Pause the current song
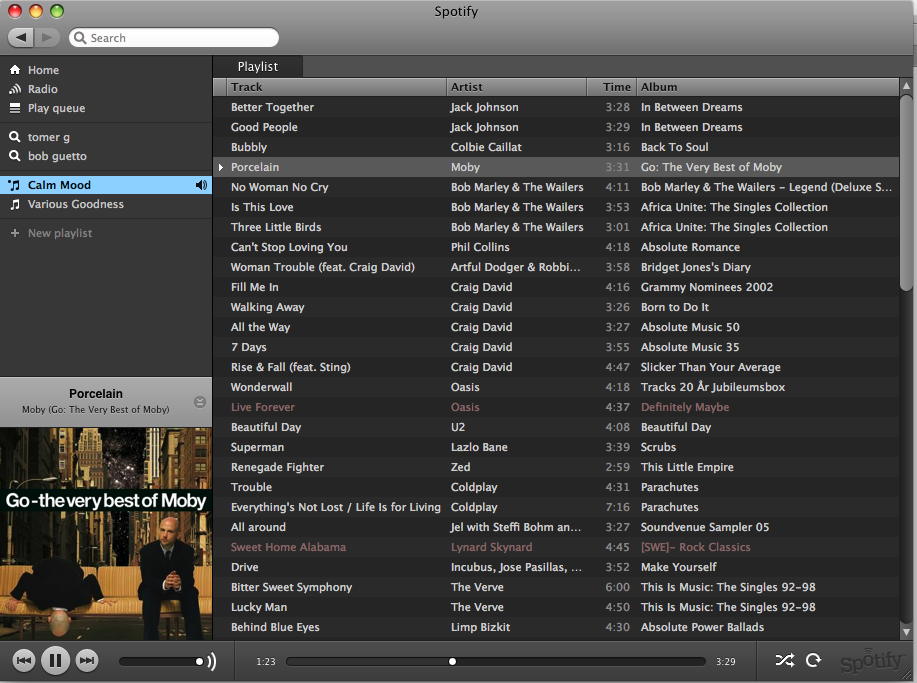The height and width of the screenshot is (683, 917). (56, 661)
